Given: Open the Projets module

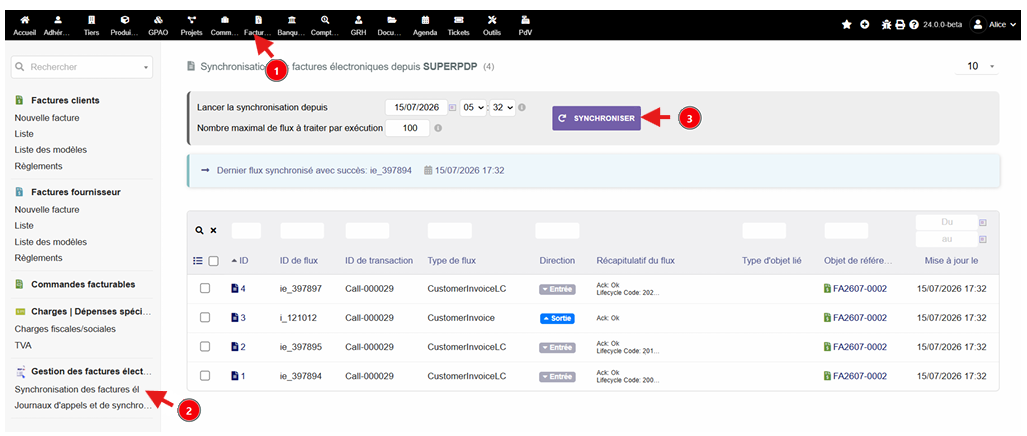Looking at the screenshot, I should coord(191,26).
